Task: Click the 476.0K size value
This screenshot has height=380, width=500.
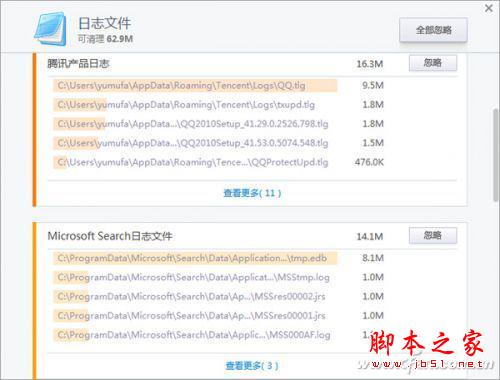Action: point(369,162)
